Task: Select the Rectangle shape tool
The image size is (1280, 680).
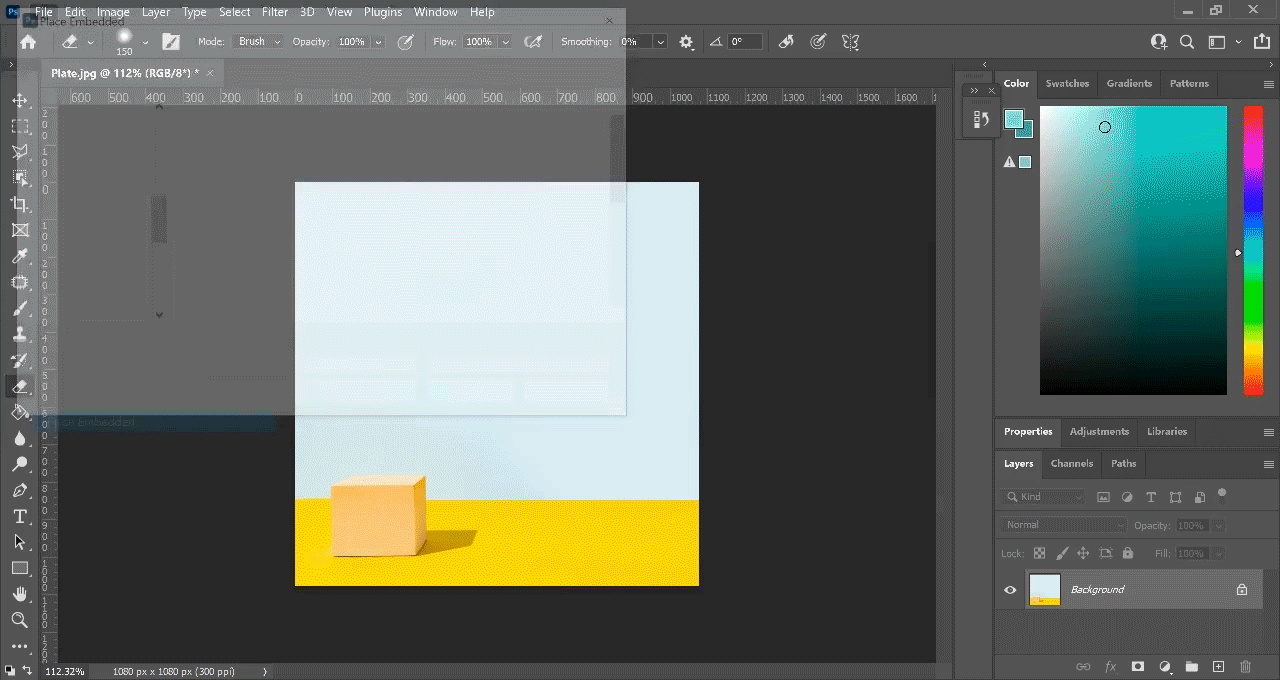Action: point(20,568)
